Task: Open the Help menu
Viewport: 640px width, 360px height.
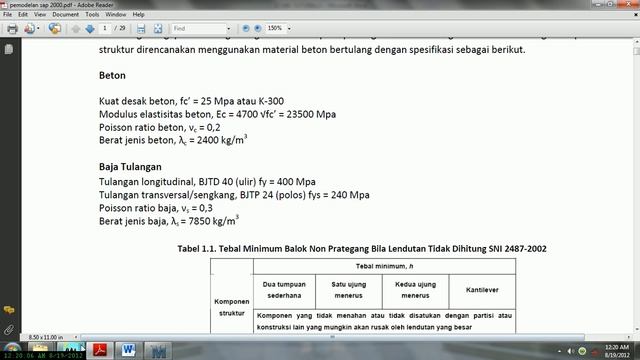Action: tap(138, 14)
